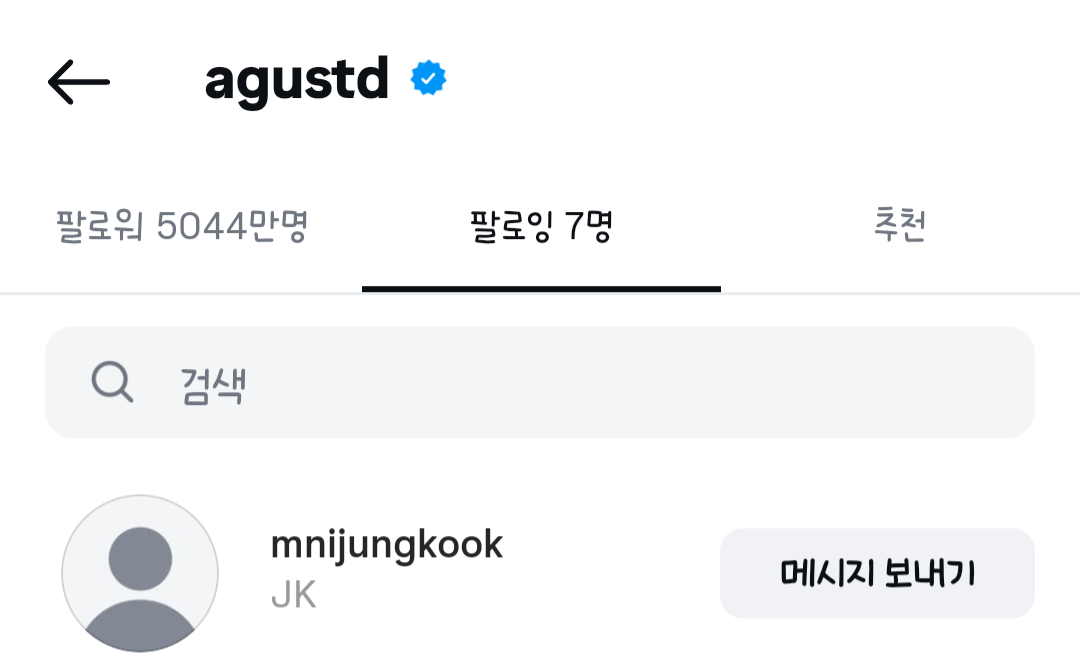Tap the back arrow icon
This screenshot has height=670, width=1080.
pos(78,81)
